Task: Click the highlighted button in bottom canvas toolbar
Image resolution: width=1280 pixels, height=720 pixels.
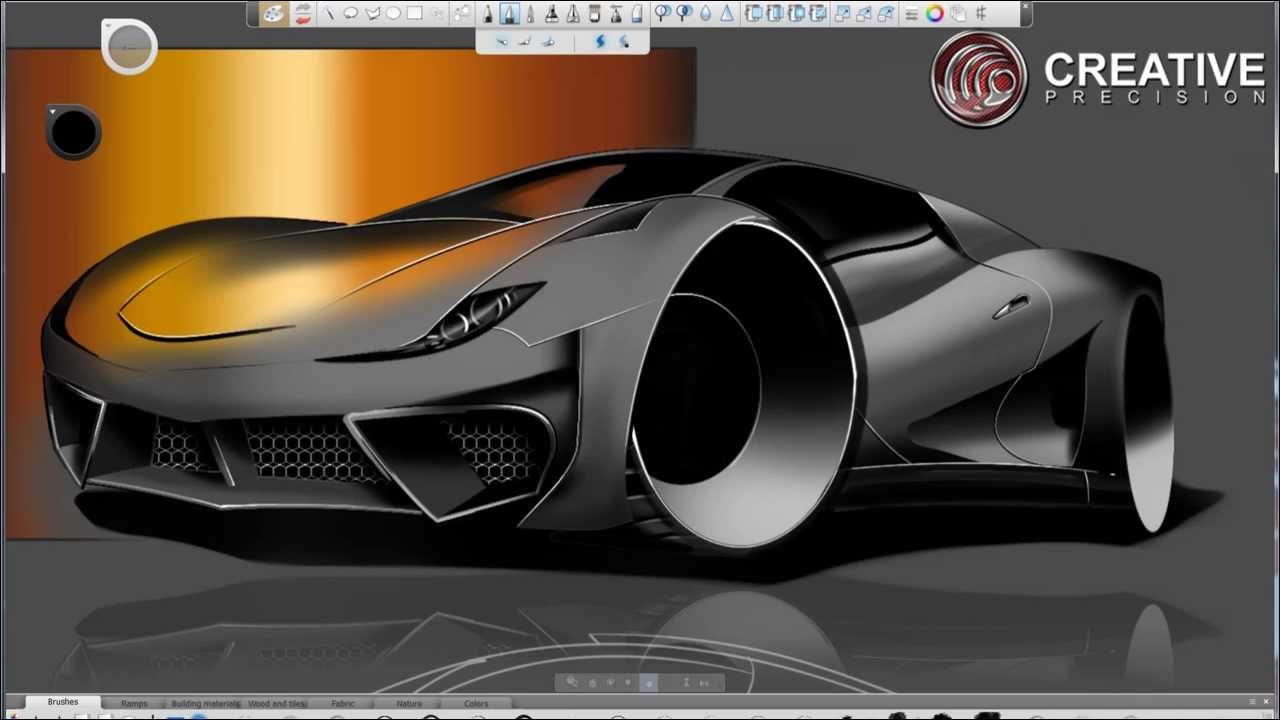Action: 648,683
